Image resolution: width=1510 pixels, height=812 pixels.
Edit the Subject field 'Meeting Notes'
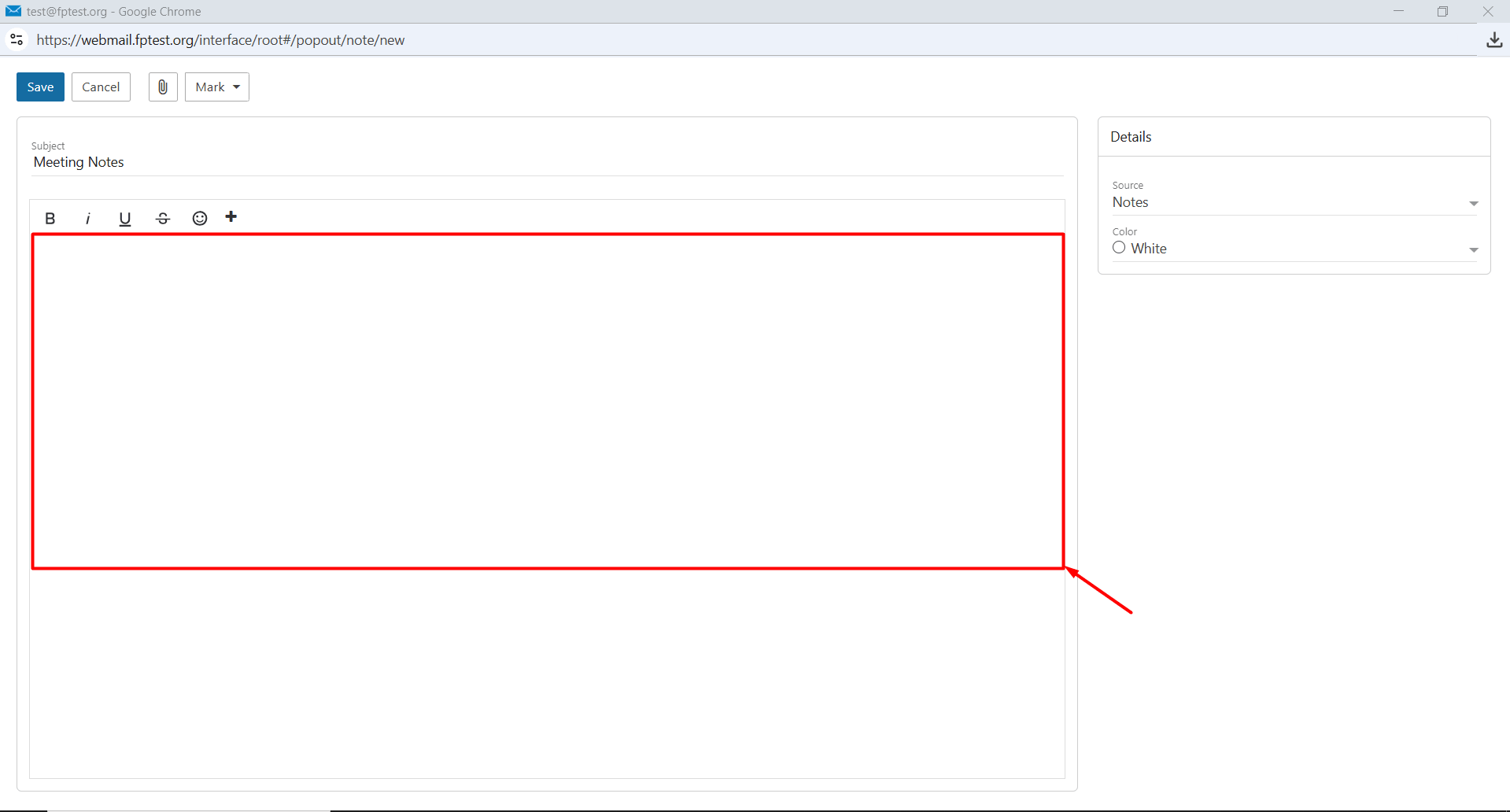[x=547, y=162]
